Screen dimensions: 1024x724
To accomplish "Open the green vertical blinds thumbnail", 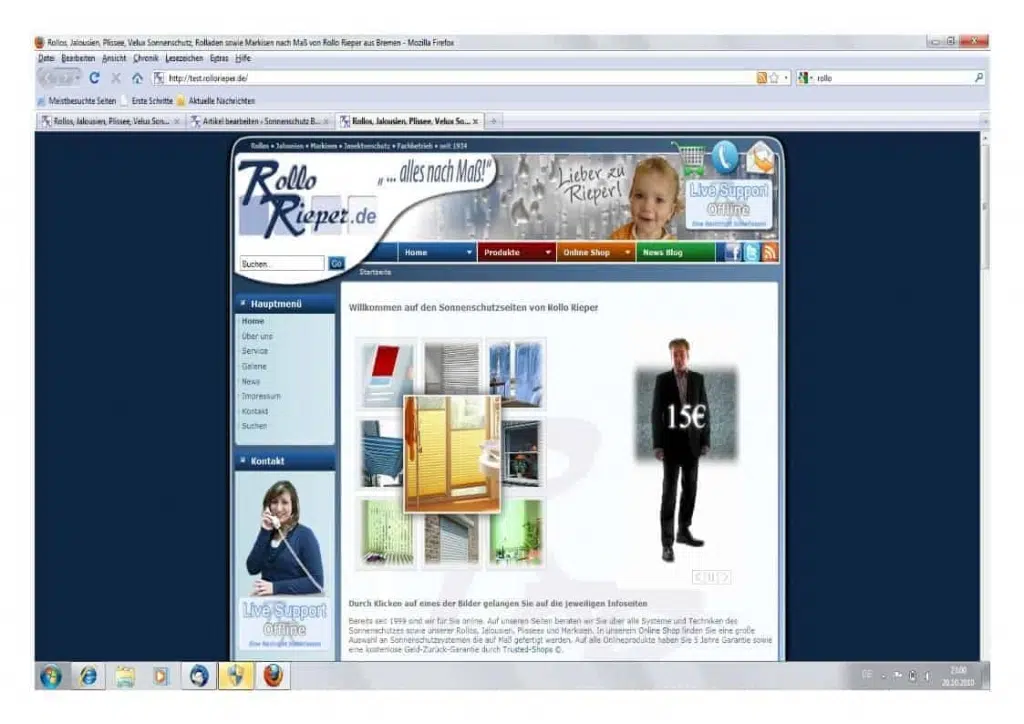I will (x=386, y=532).
